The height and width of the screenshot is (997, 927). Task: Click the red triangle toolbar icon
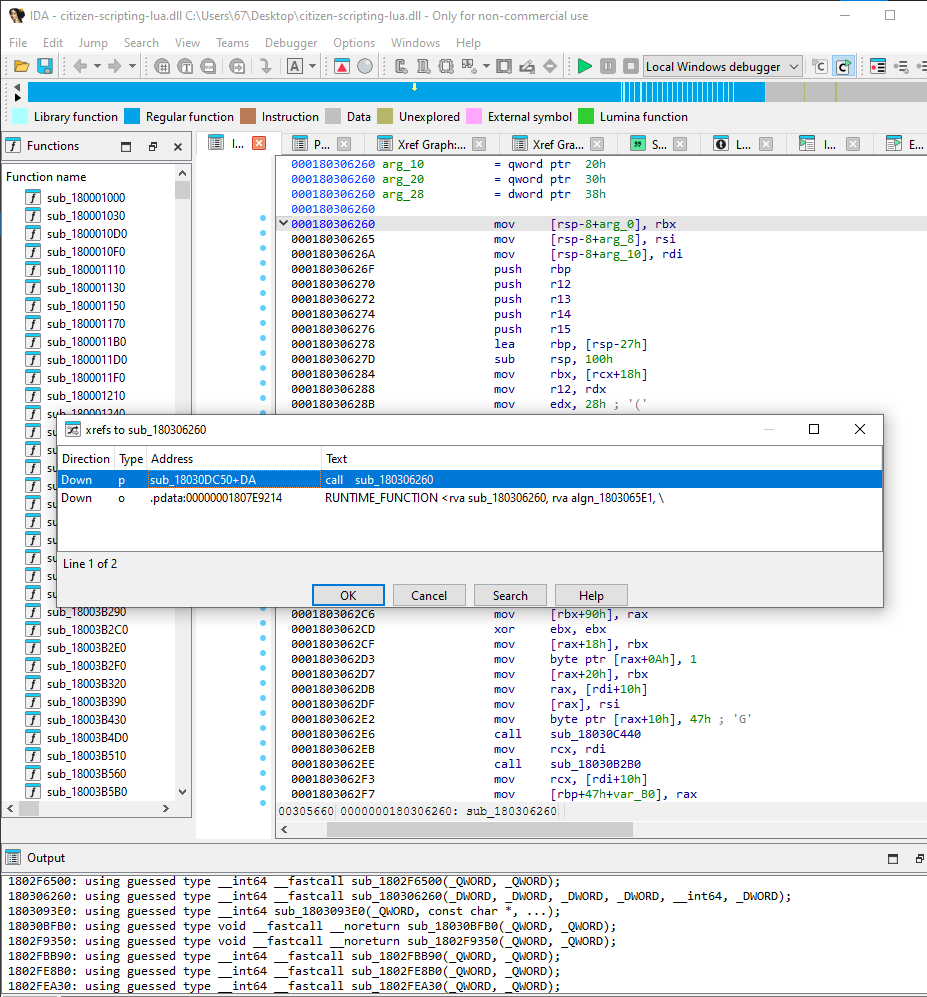342,66
